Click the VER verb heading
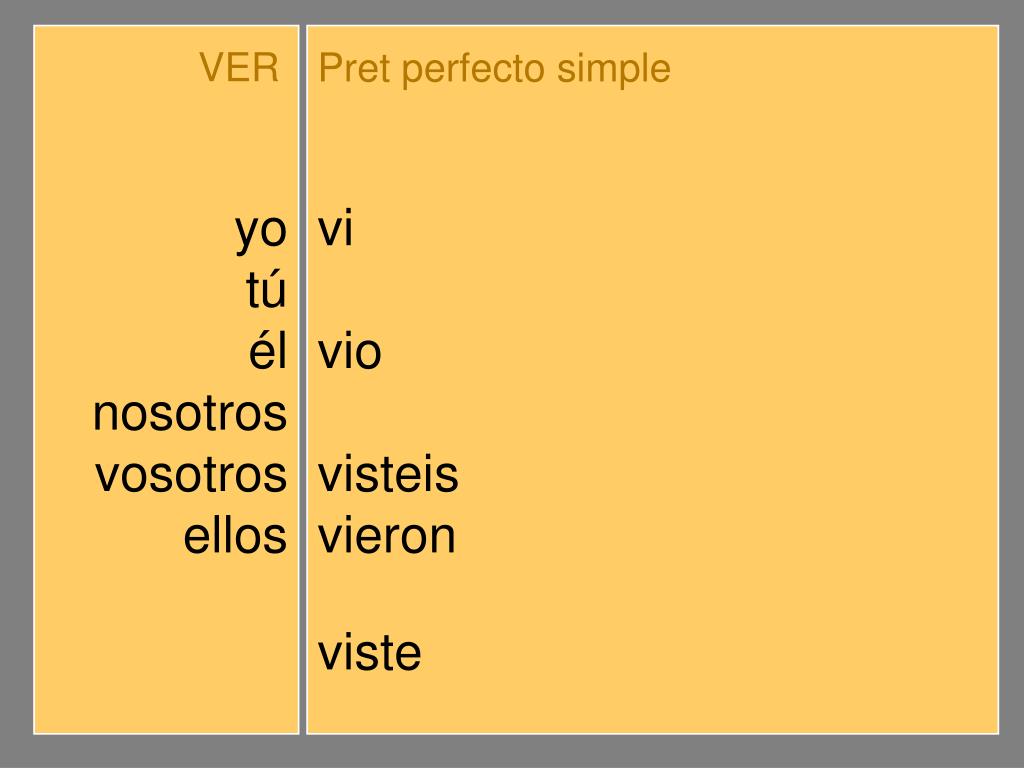1024x768 pixels. pos(239,67)
